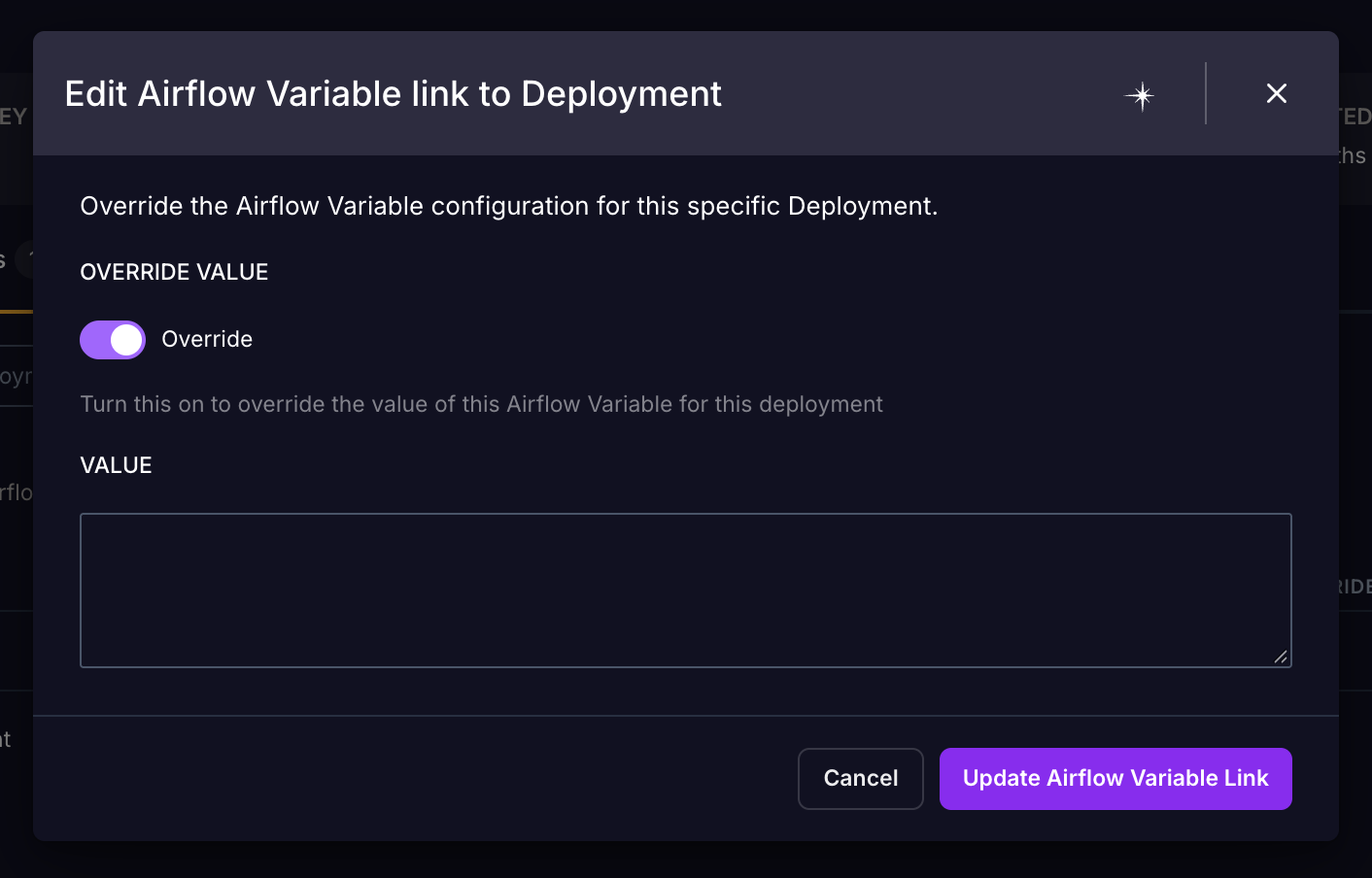The height and width of the screenshot is (878, 1372).
Task: Grab the text area resize handle
Action: click(x=1281, y=658)
